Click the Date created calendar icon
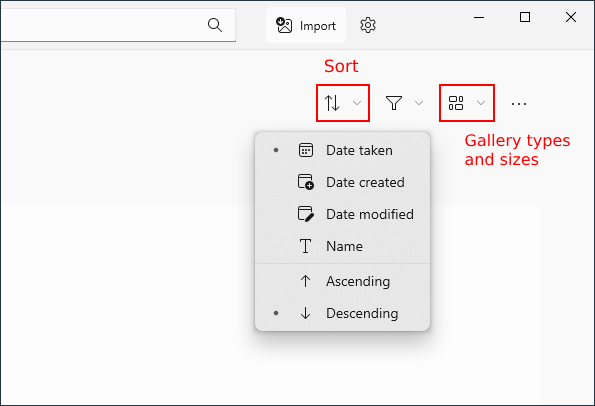This screenshot has width=595, height=406. (x=305, y=182)
